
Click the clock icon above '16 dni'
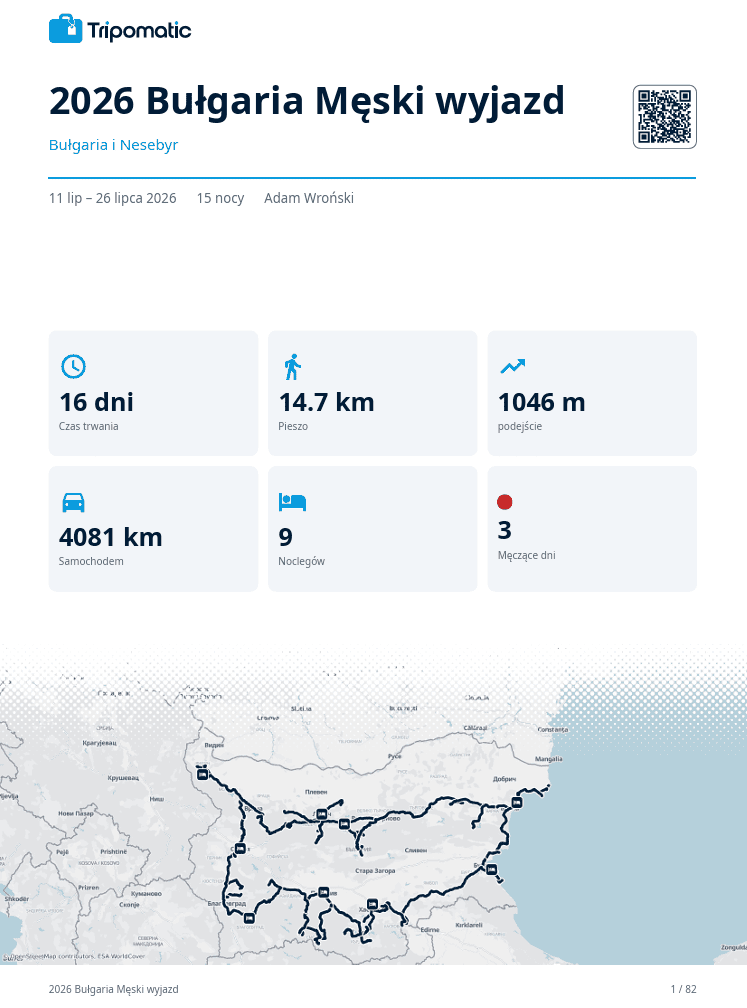(73, 366)
